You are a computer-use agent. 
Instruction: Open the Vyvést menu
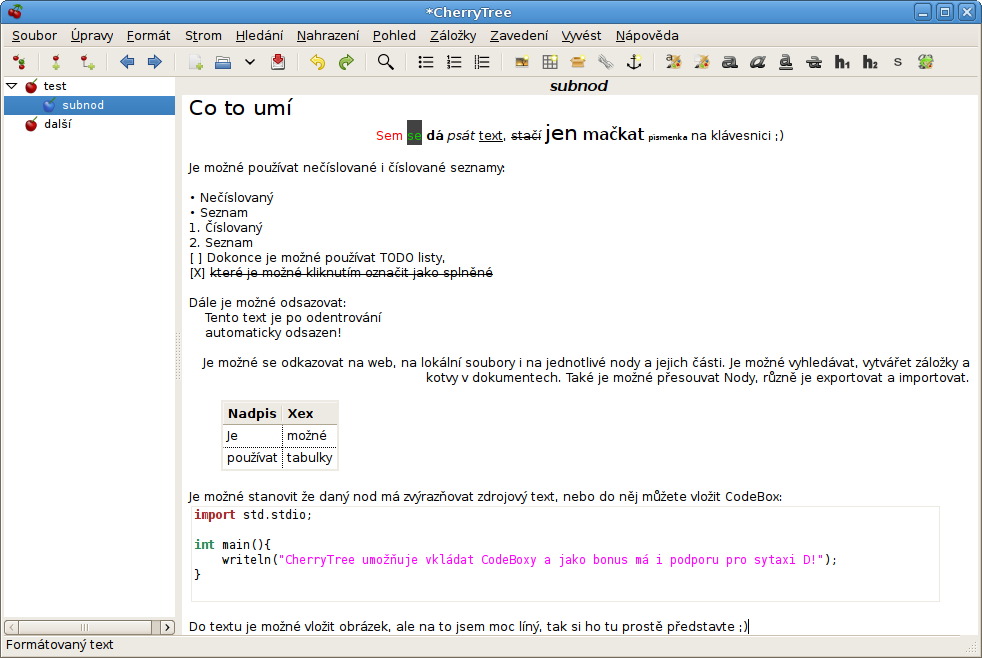point(581,36)
